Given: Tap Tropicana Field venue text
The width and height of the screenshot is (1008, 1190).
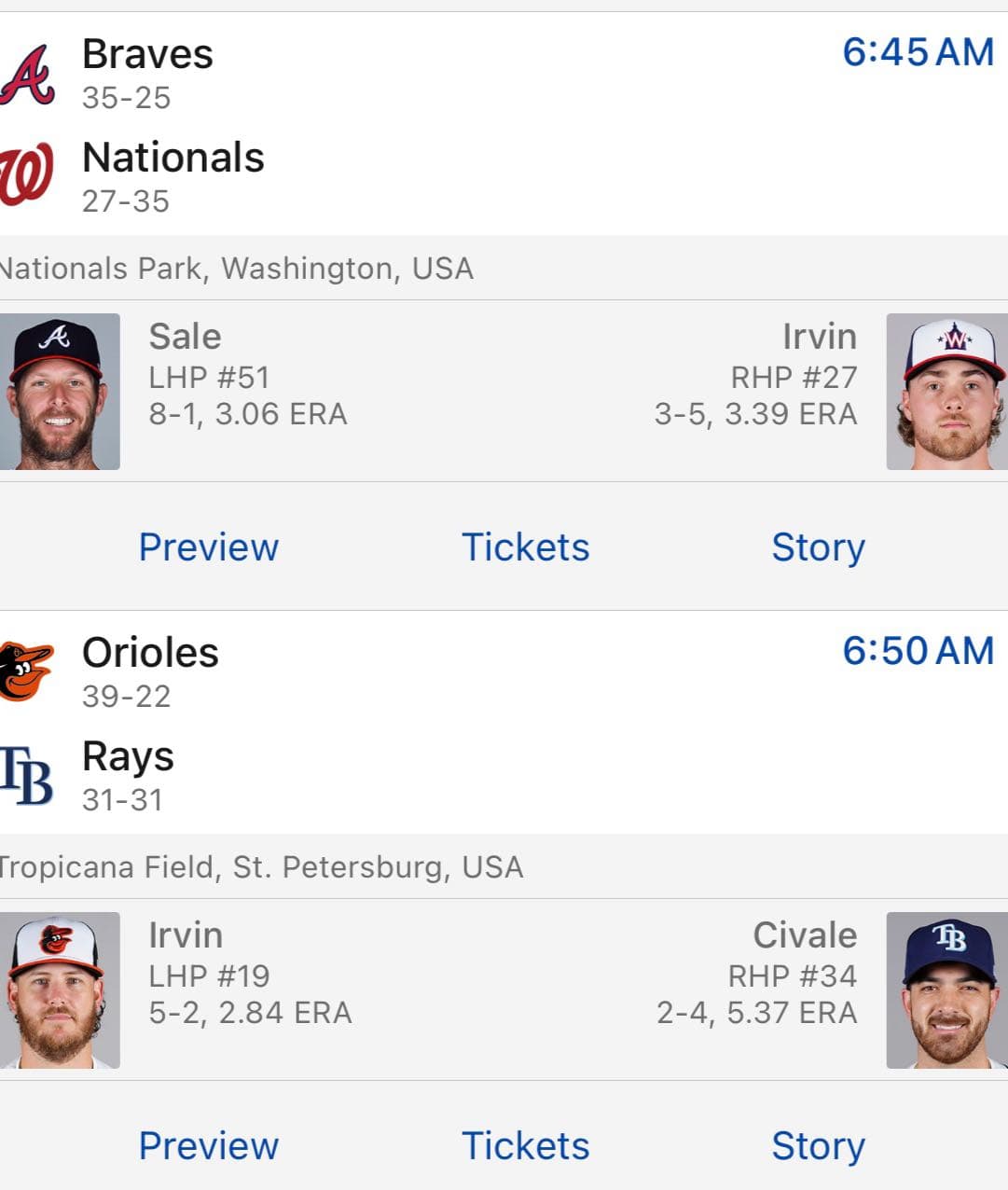Looking at the screenshot, I should tap(261, 867).
